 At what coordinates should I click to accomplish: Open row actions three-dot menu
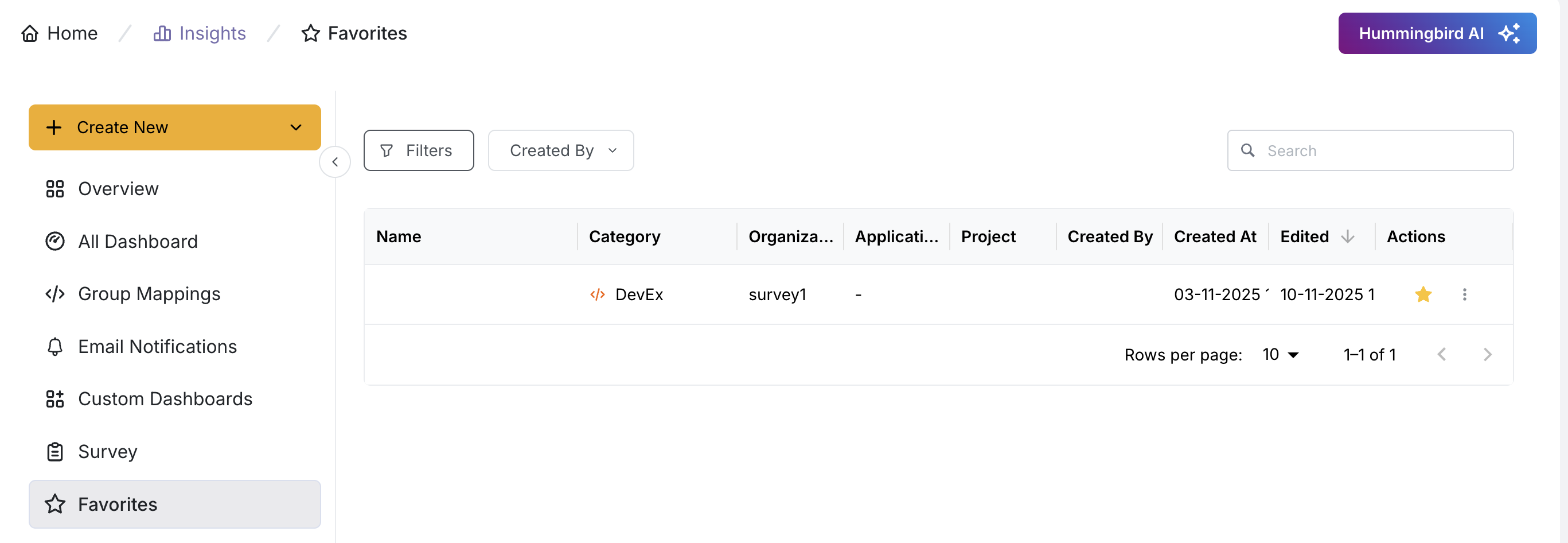click(x=1465, y=294)
